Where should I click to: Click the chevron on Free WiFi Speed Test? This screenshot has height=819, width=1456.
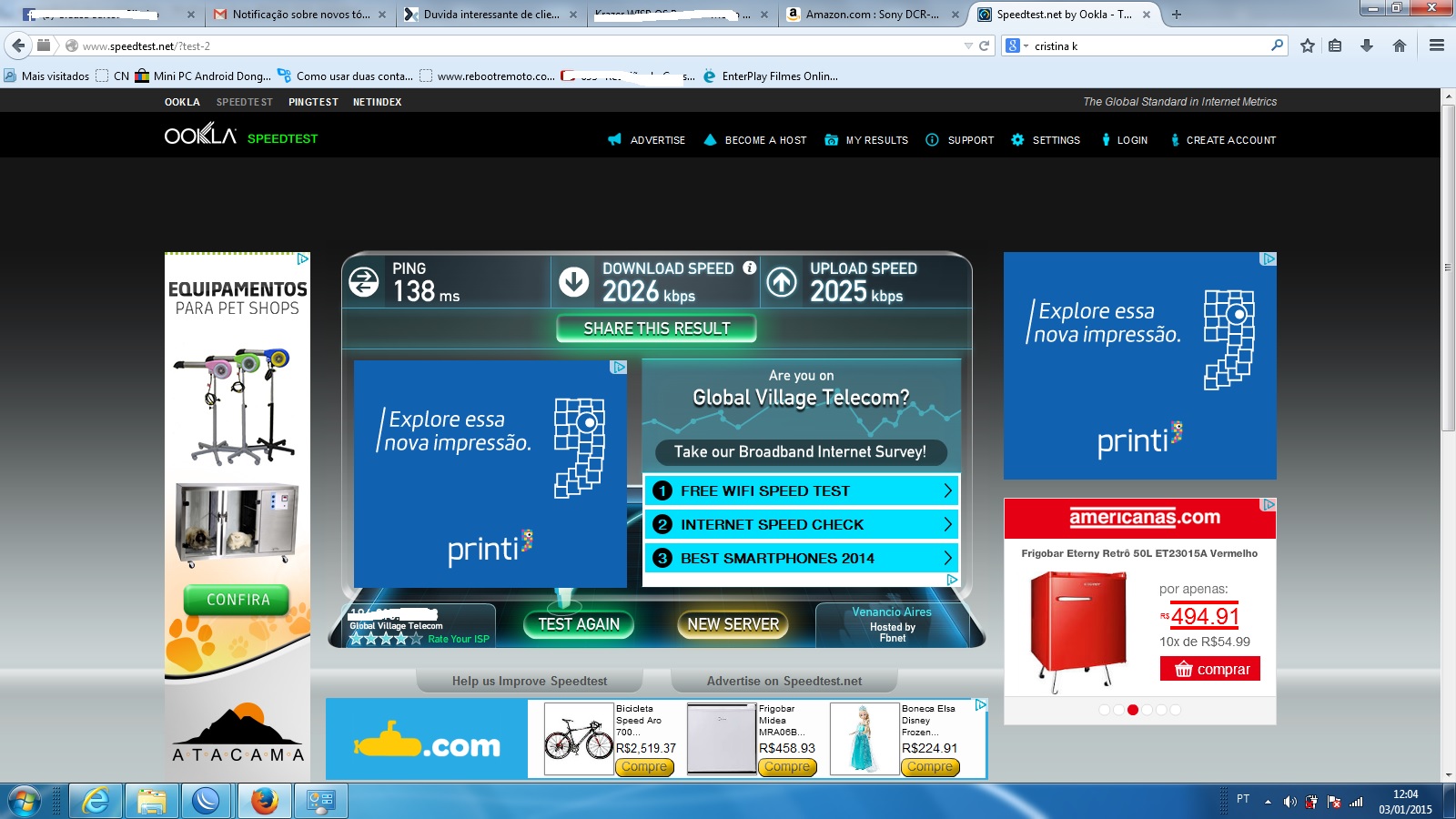click(947, 490)
